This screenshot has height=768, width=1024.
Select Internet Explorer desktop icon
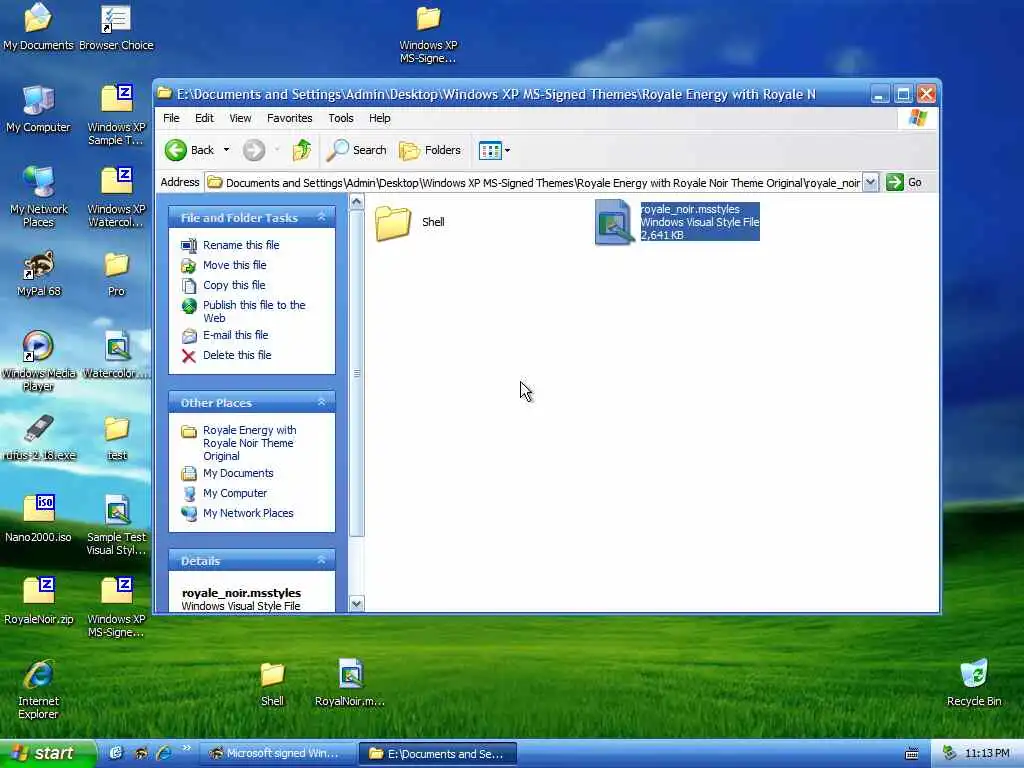tap(38, 689)
